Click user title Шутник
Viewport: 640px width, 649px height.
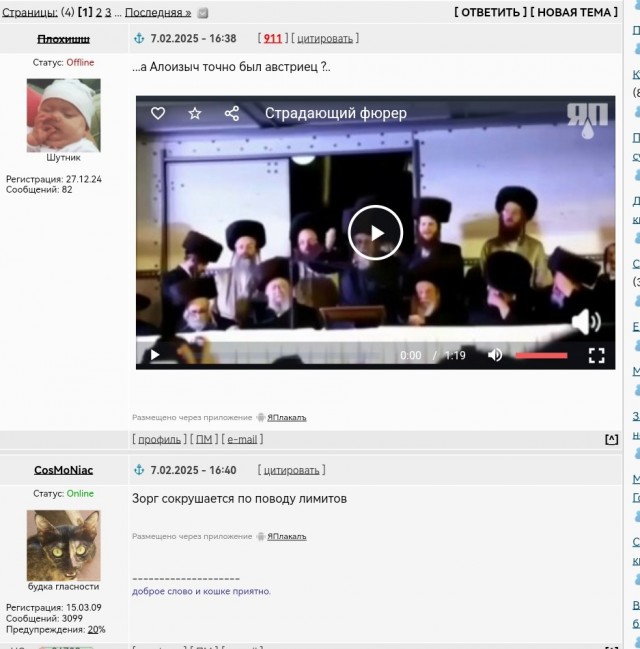coord(63,158)
